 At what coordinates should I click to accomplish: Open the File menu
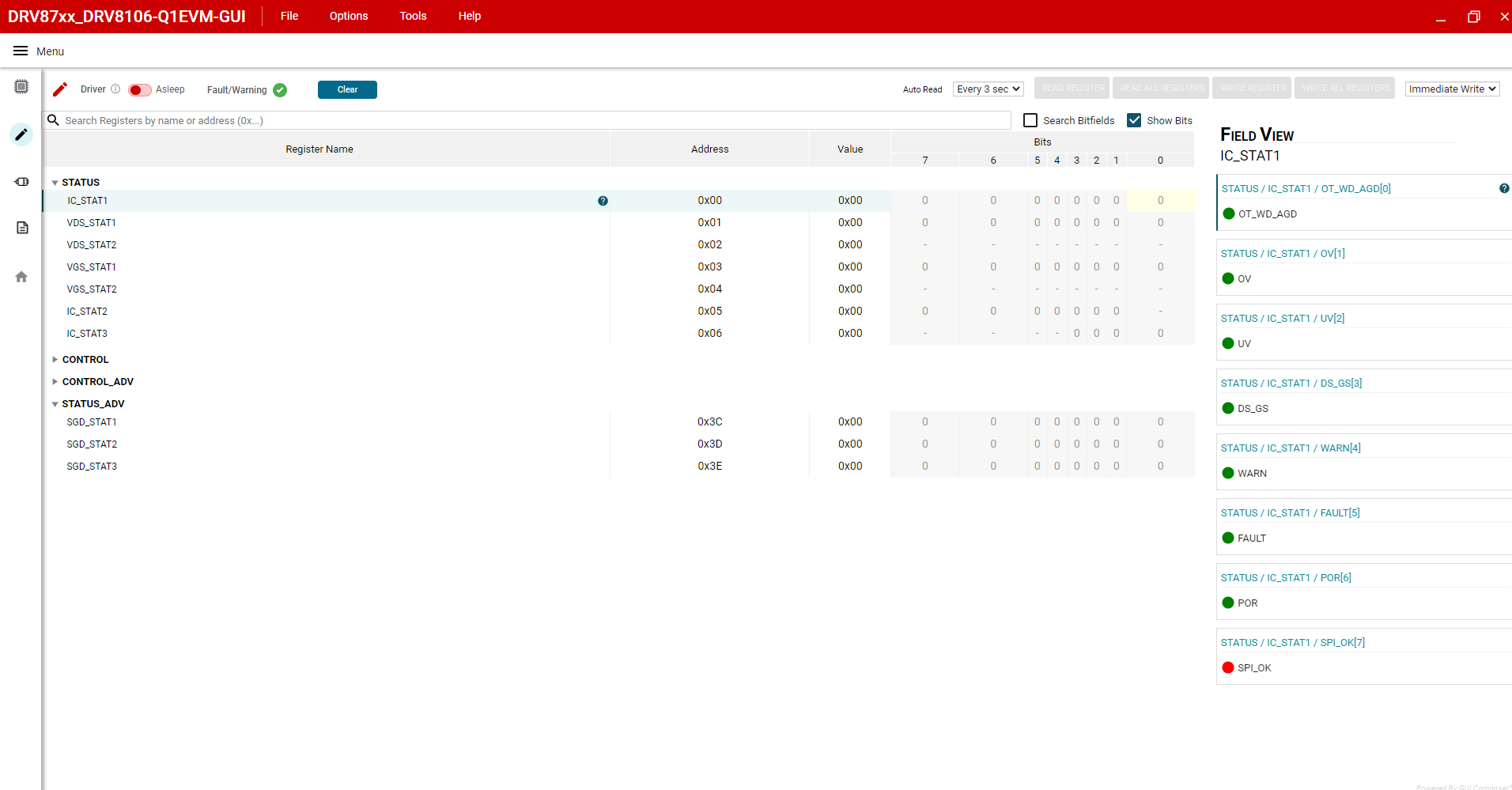coord(289,16)
